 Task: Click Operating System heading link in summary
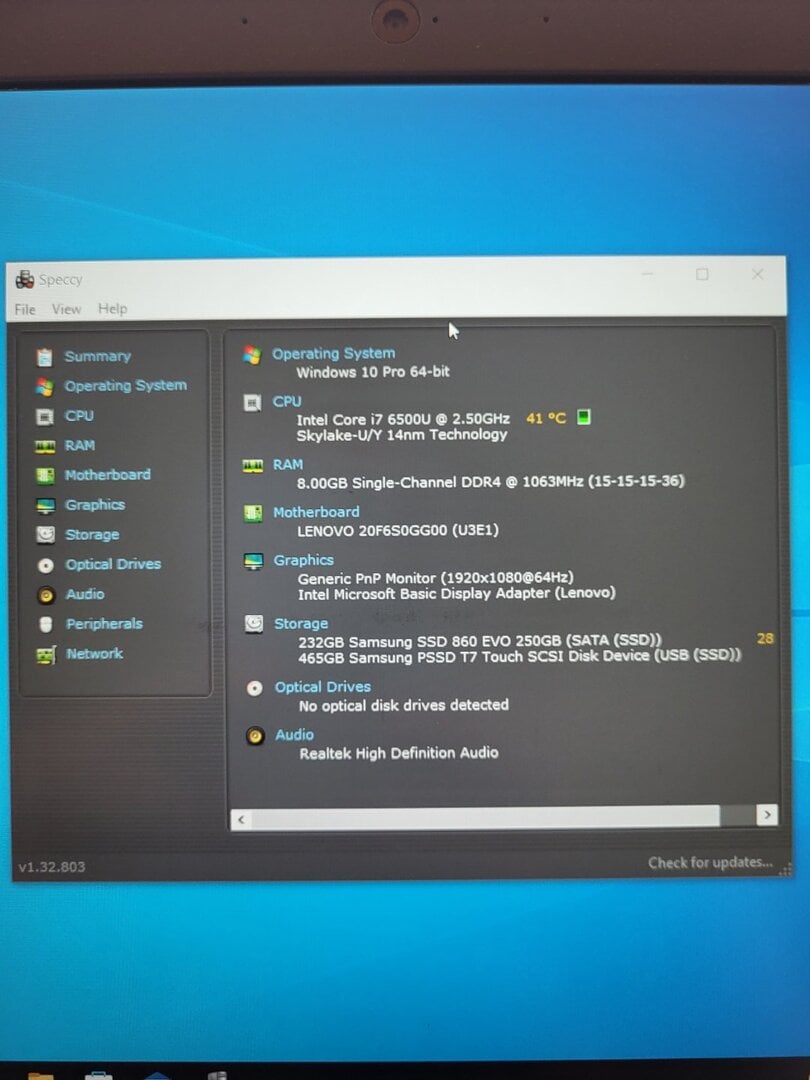(x=333, y=353)
